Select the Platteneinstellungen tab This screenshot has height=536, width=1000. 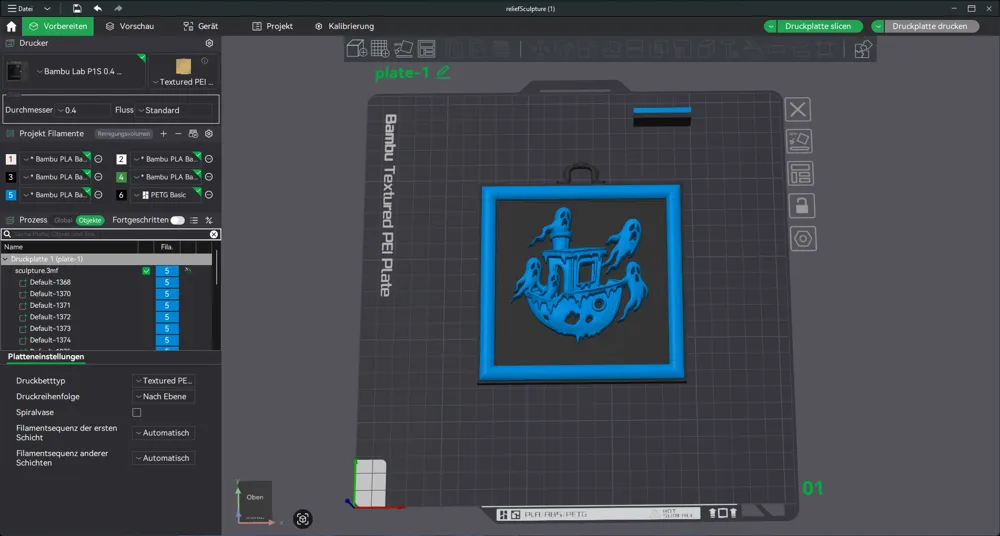point(46,357)
